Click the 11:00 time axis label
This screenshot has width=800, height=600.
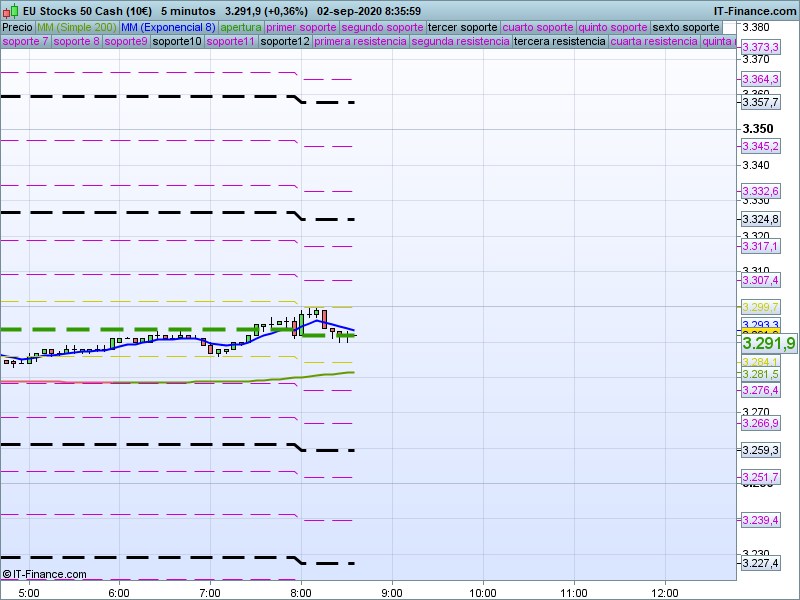point(574,593)
